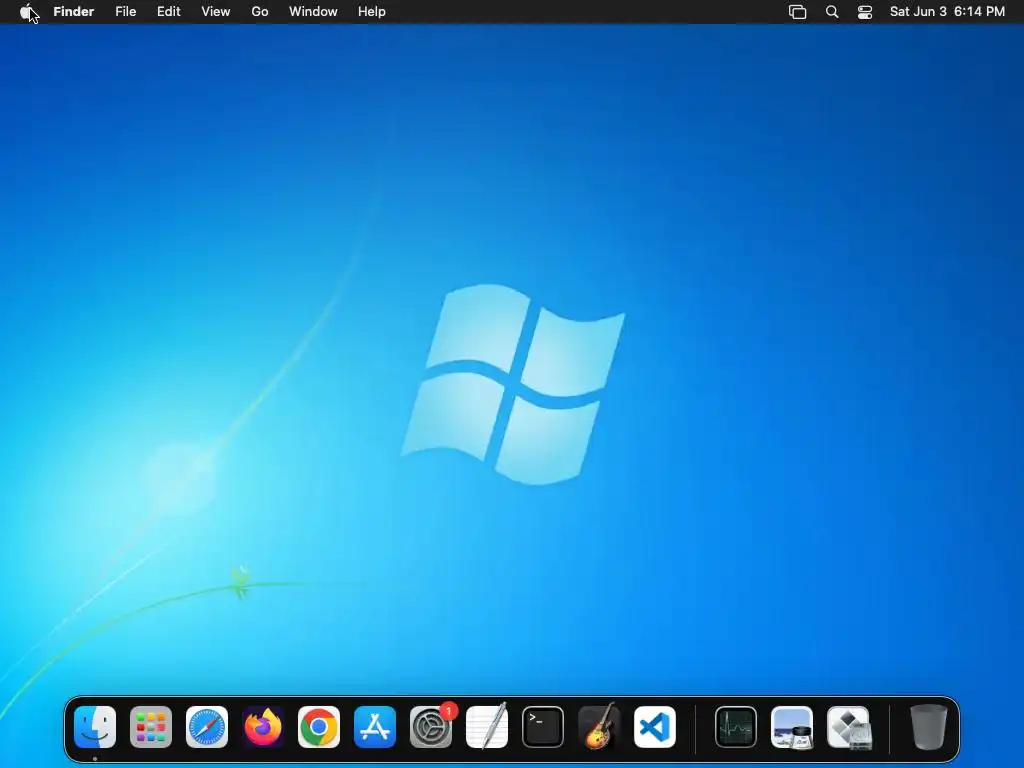
Task: Launch Google Chrome from the Dock
Action: pos(319,727)
